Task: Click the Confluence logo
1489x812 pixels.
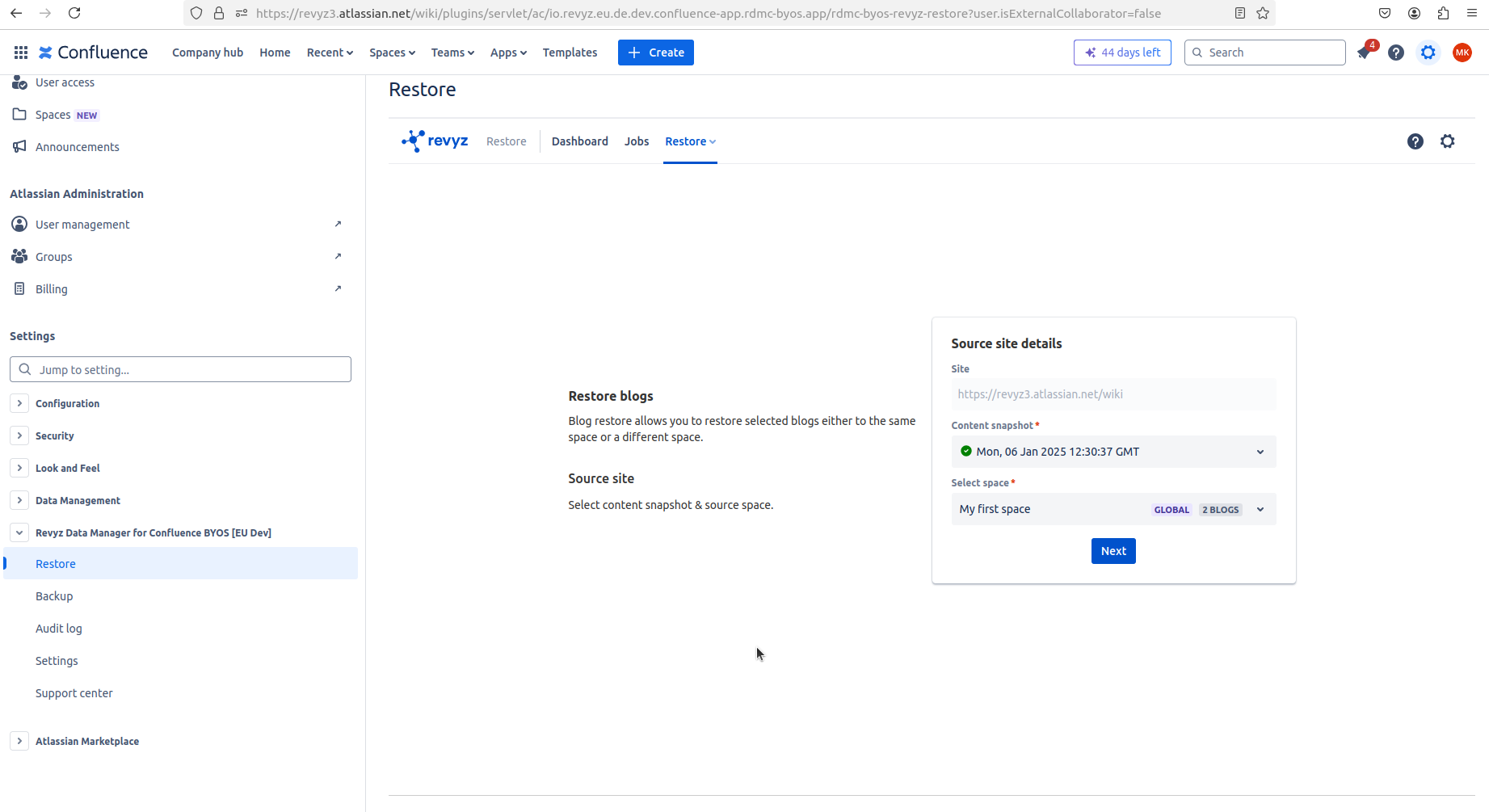Action: tap(93, 53)
